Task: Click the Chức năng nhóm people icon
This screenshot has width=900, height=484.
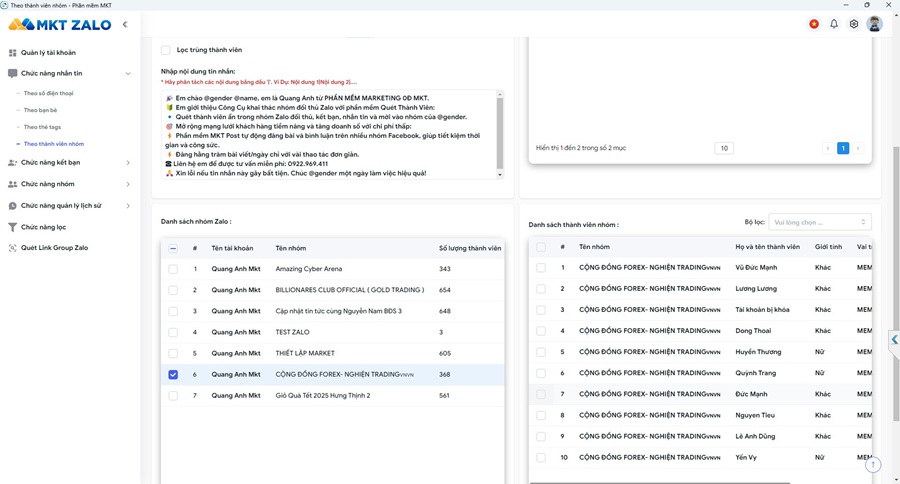Action: [13, 184]
